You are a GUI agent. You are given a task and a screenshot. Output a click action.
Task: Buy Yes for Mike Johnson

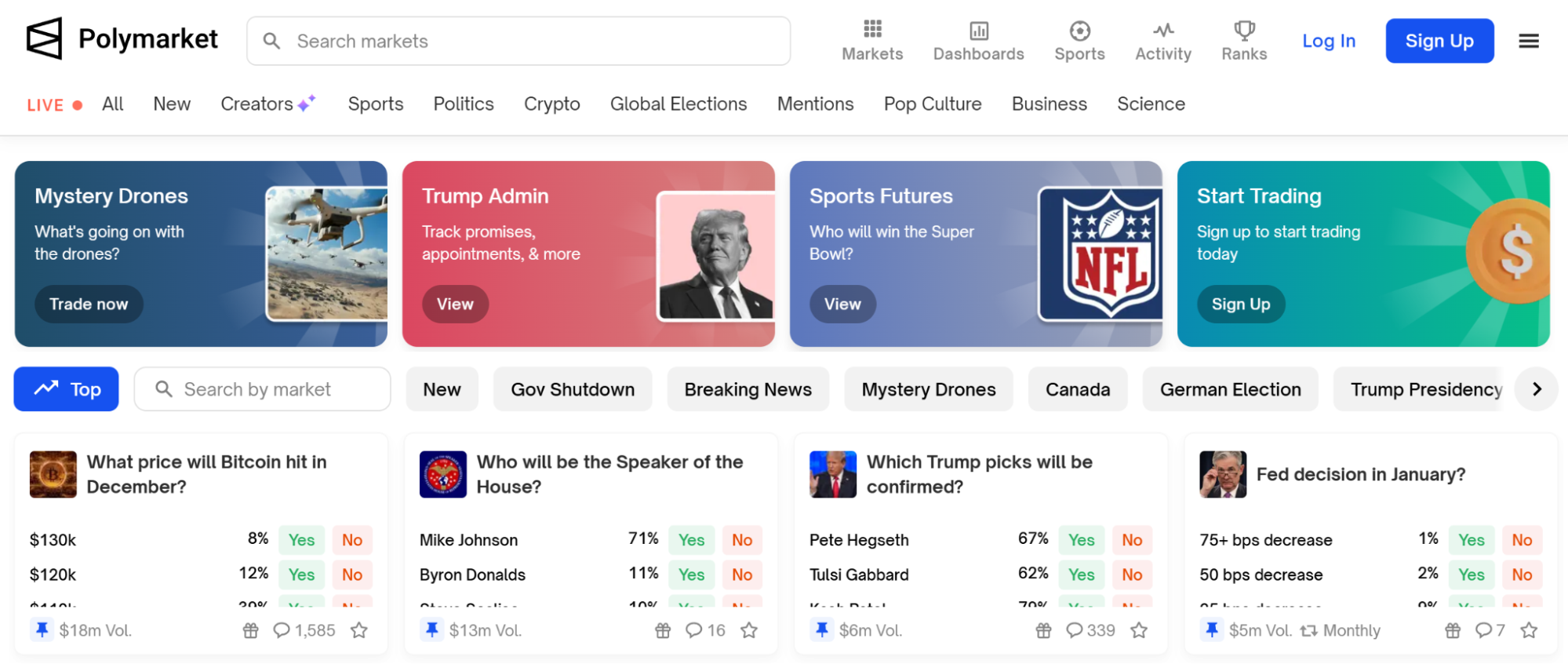[691, 540]
